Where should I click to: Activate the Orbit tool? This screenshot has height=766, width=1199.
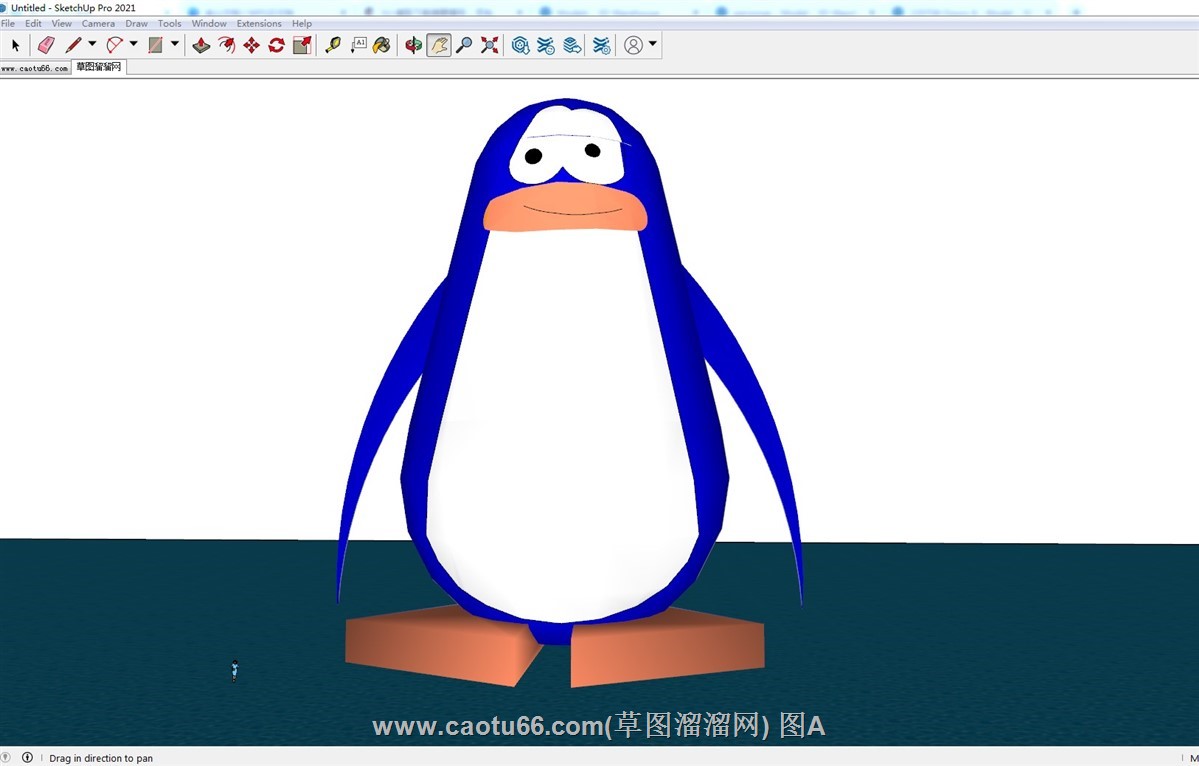(x=413, y=45)
